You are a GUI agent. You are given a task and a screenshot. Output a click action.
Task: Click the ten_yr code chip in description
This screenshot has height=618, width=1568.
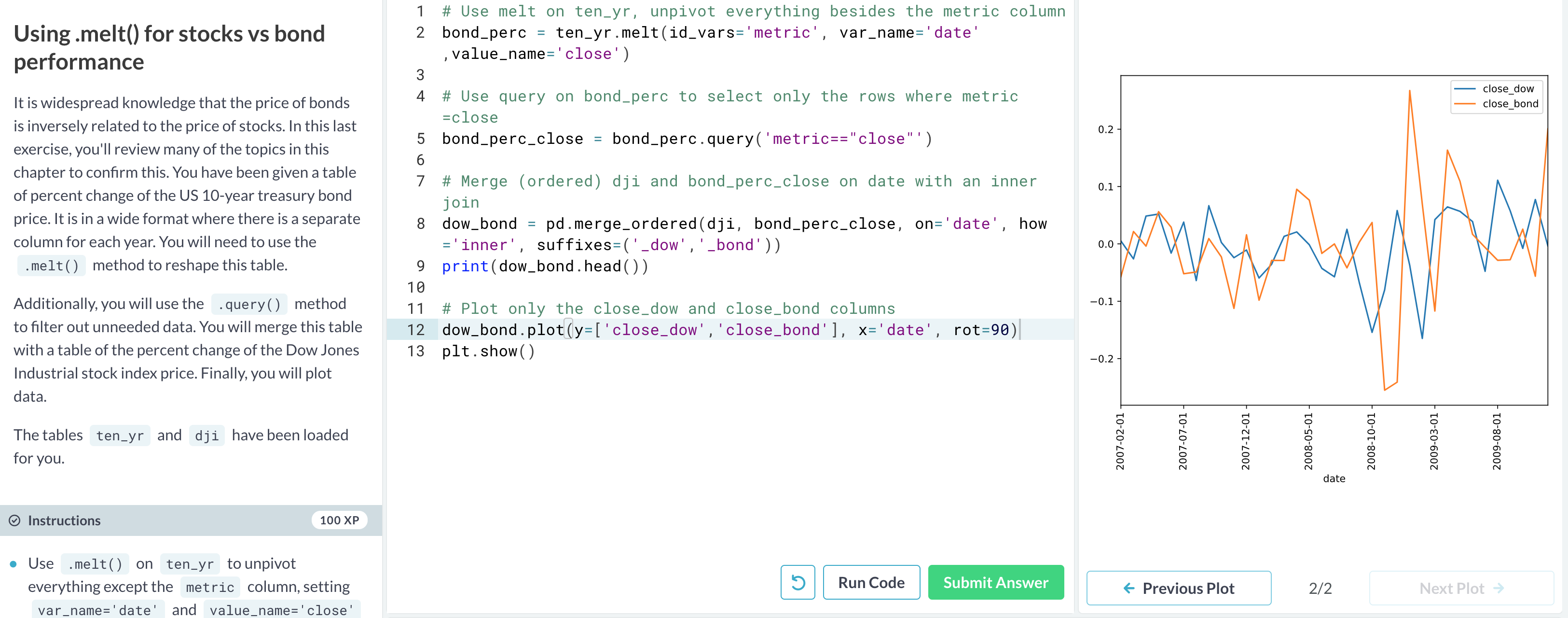[120, 436]
